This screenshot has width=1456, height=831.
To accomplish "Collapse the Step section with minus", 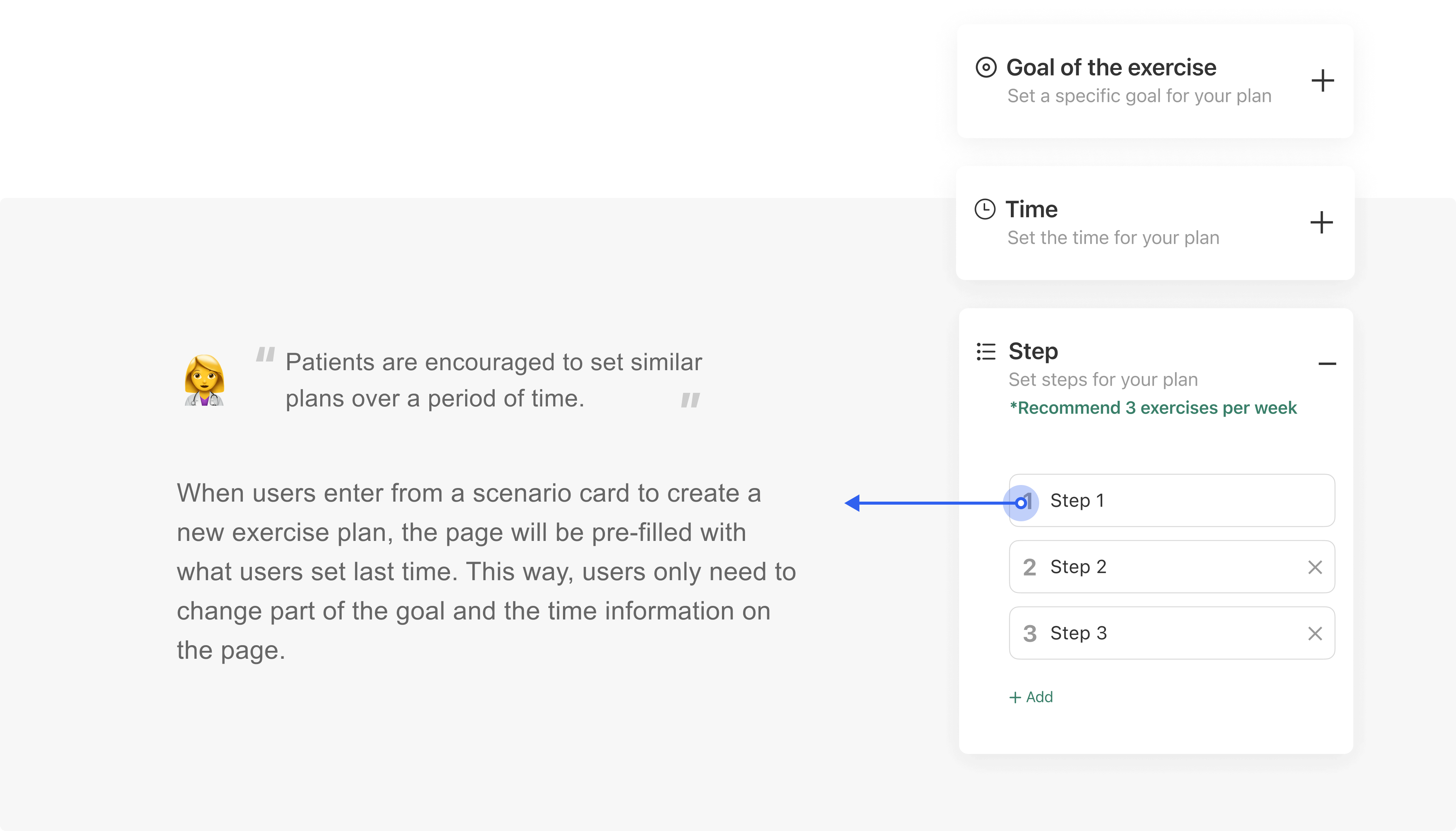I will coord(1327,363).
